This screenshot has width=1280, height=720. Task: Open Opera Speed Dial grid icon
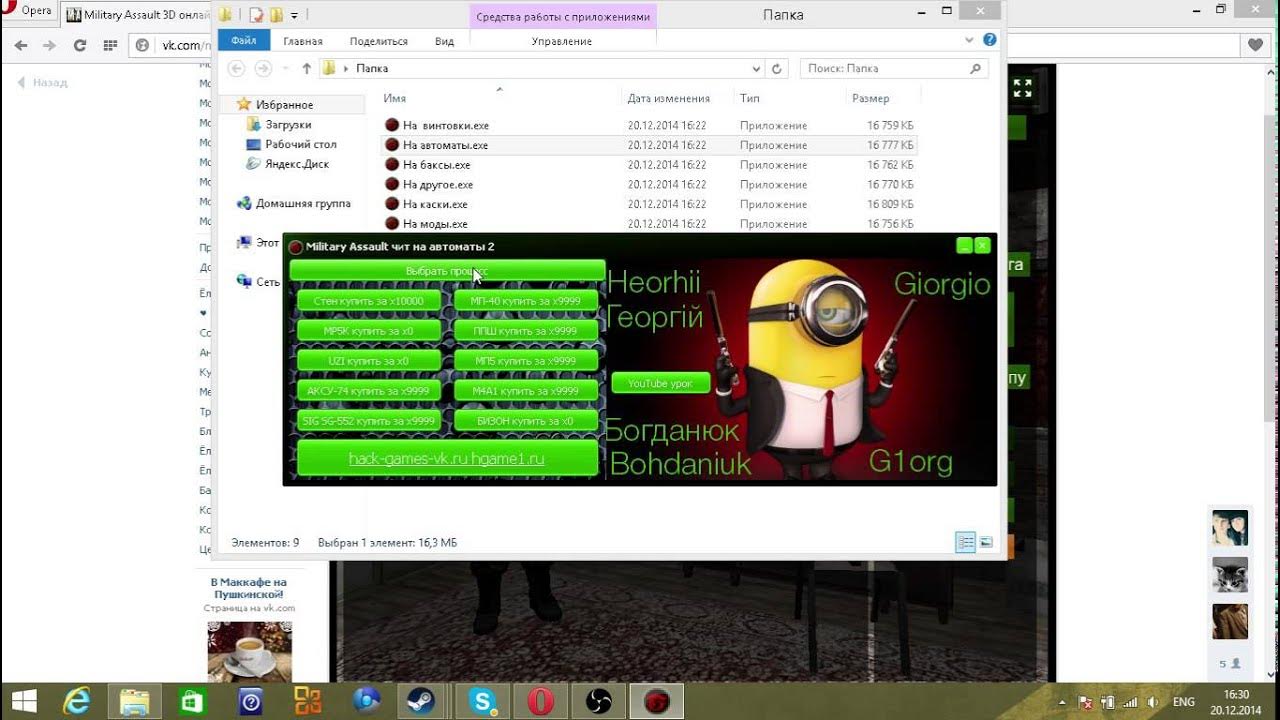coord(110,46)
